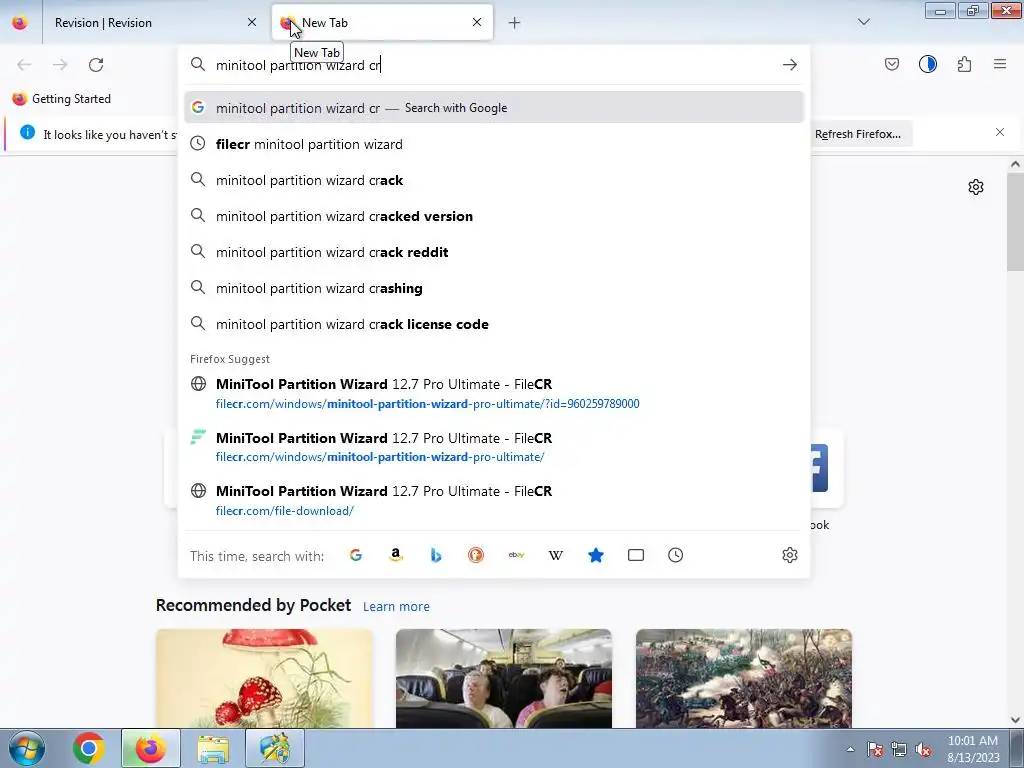
Task: Open Save to Pocket button
Action: click(x=891, y=64)
